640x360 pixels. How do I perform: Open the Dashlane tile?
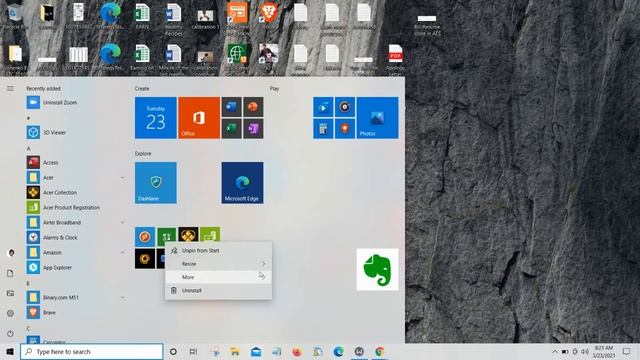(x=156, y=183)
